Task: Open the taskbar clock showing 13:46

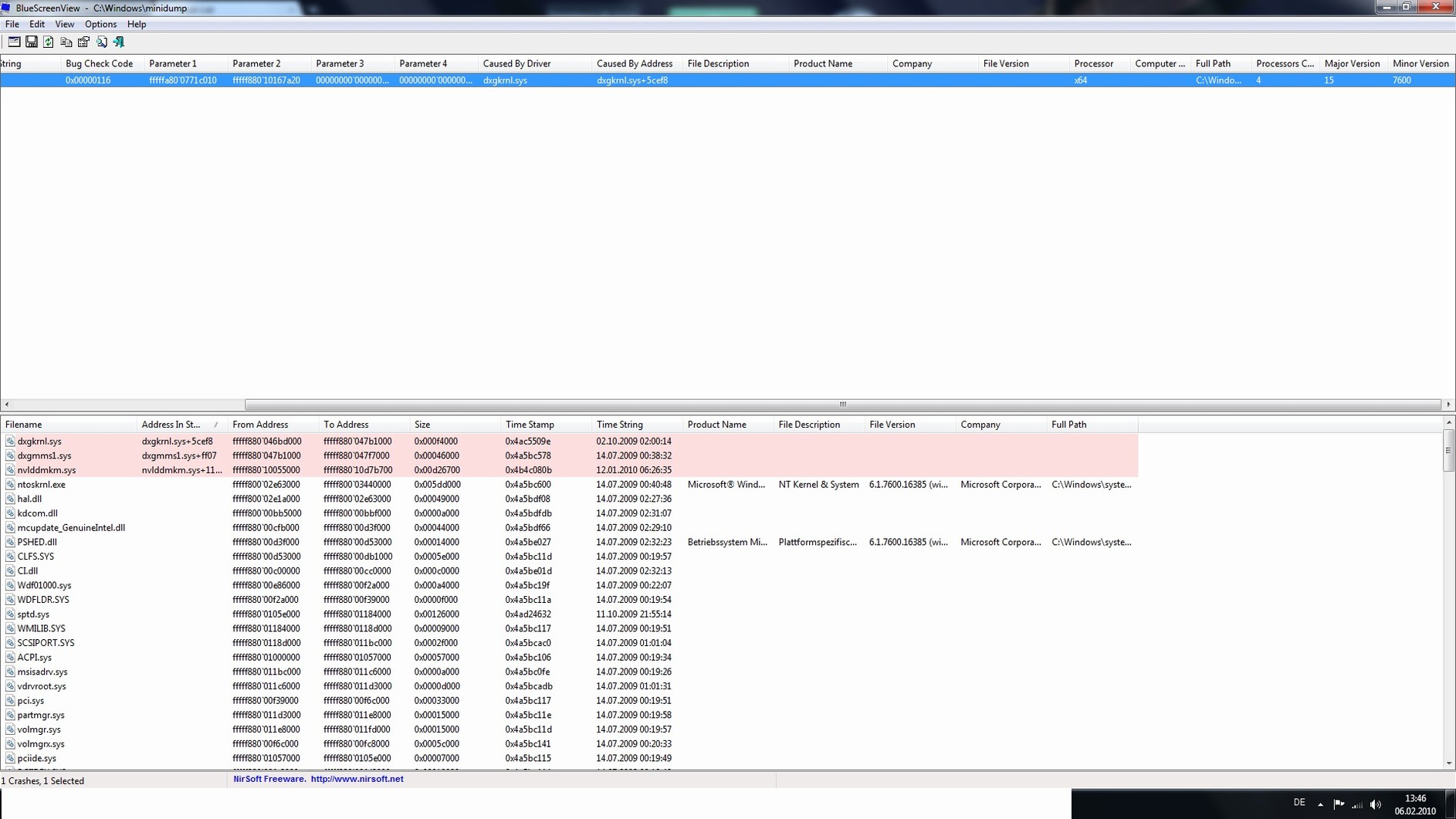Action: click(x=1415, y=804)
